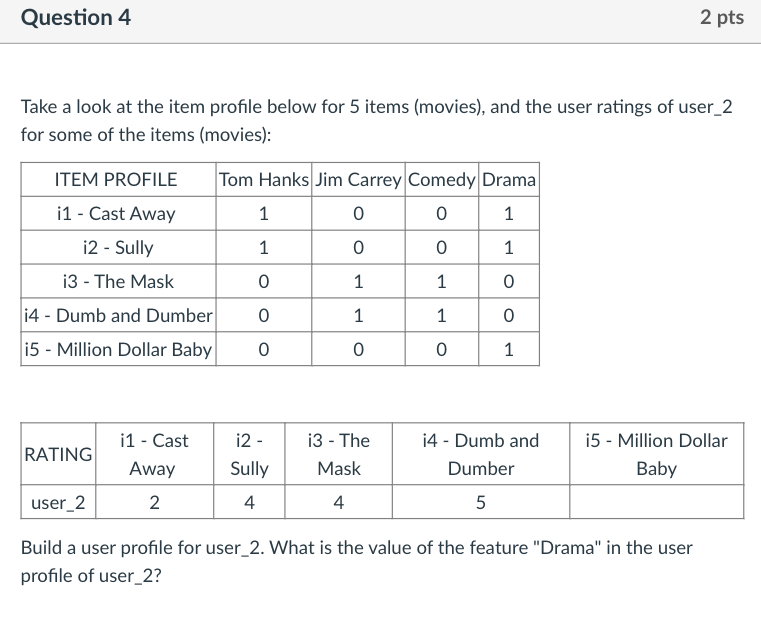Click the '2 pts' label
The image size is (761, 617).
[722, 18]
